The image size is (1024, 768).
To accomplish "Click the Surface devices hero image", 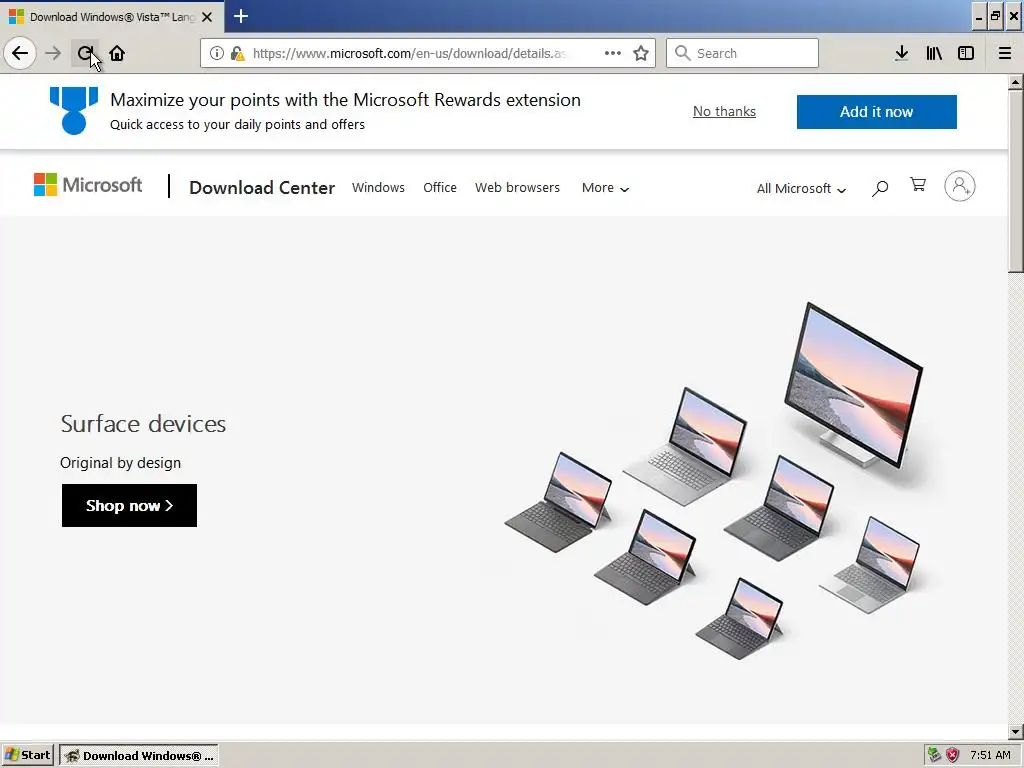I will (x=715, y=480).
